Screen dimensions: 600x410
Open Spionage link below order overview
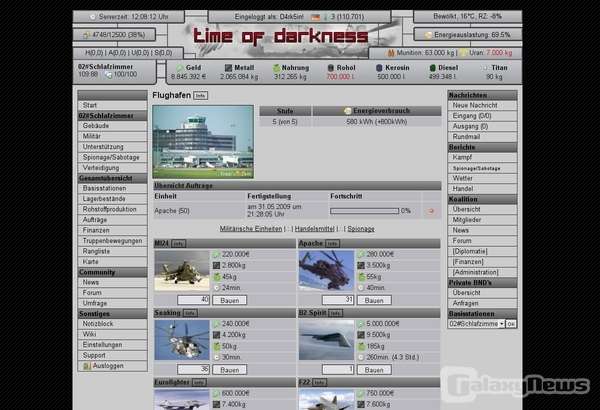pos(361,229)
